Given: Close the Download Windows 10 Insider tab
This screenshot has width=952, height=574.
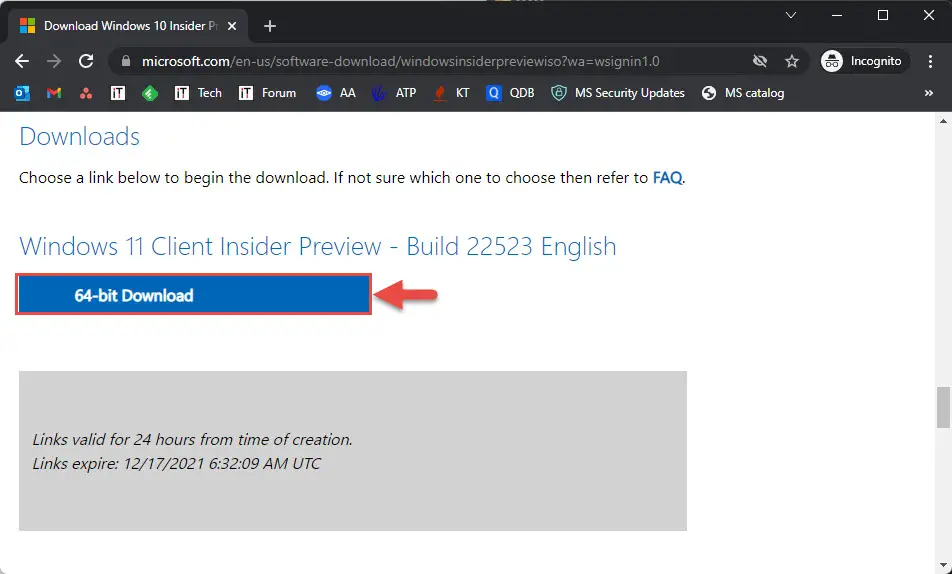Looking at the screenshot, I should coord(231,26).
